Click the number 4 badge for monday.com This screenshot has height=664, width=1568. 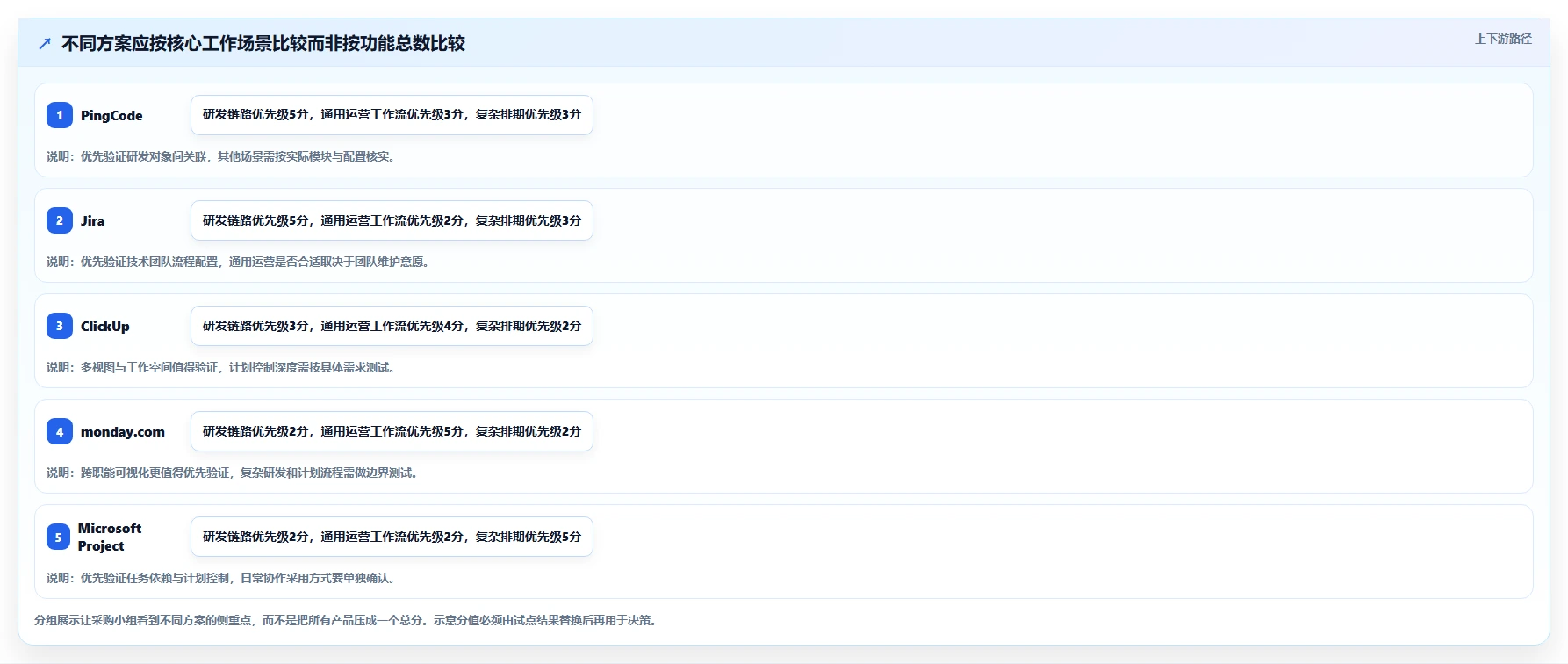tap(60, 431)
